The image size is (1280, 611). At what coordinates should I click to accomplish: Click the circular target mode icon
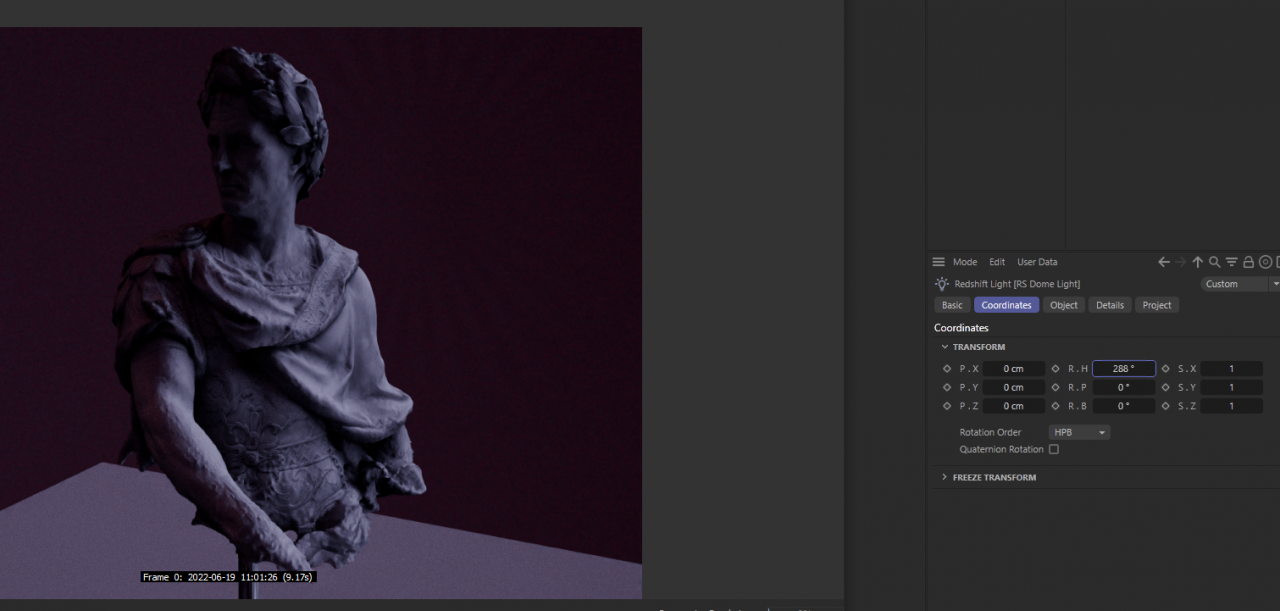(x=1265, y=262)
